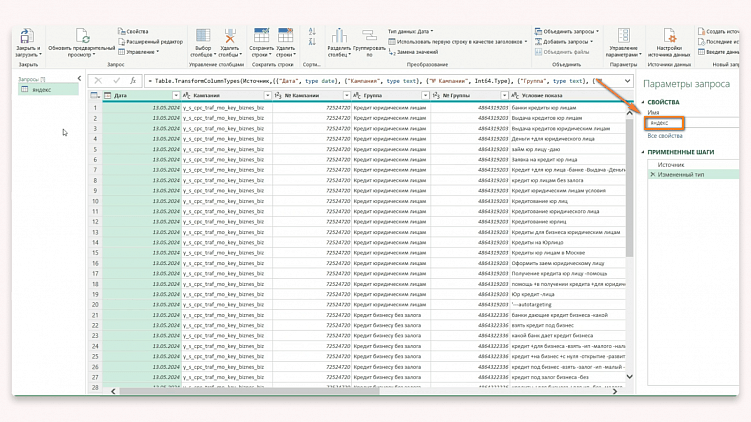Expand the formula bar with chevron

coord(626,80)
